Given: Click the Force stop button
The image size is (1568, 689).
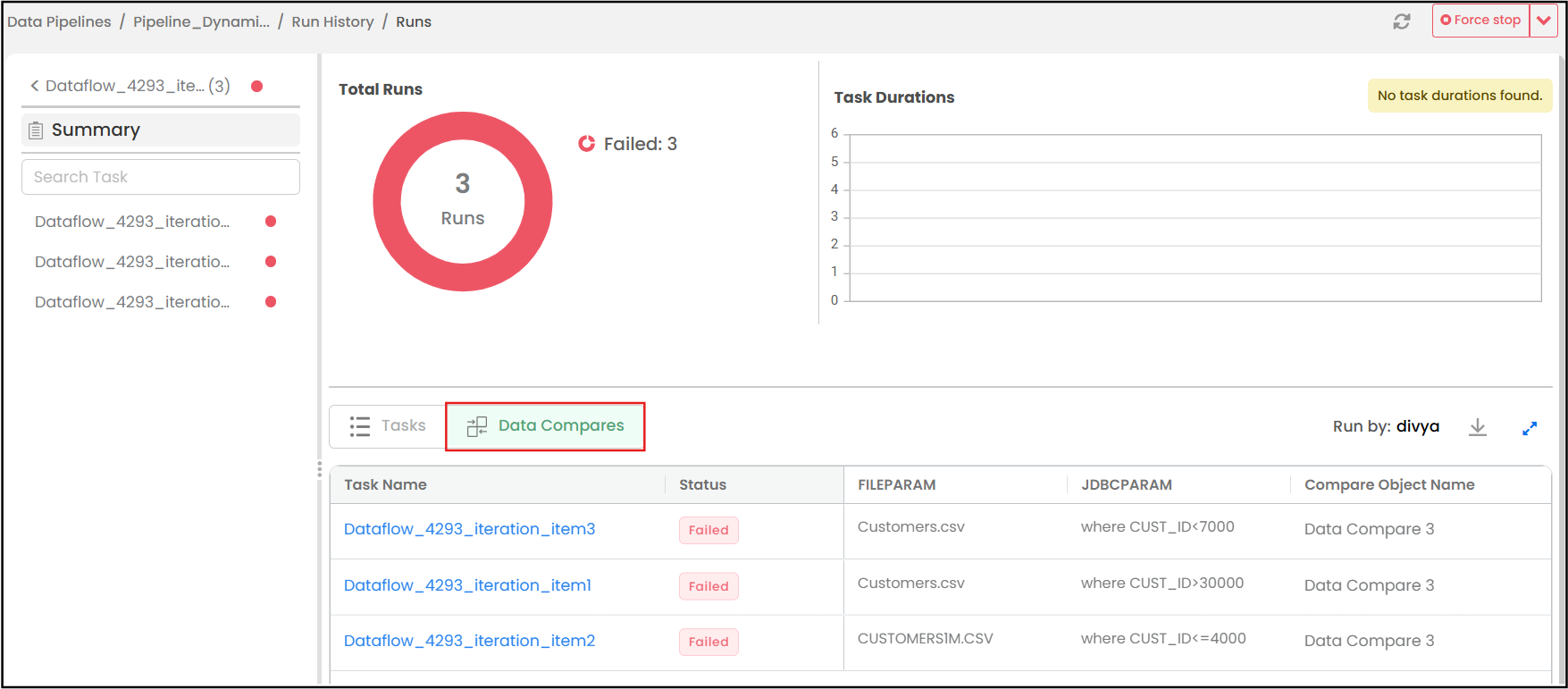Looking at the screenshot, I should click(x=1481, y=21).
